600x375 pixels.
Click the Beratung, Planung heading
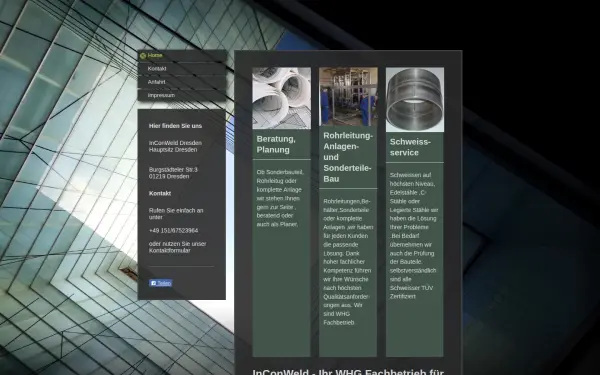point(276,144)
